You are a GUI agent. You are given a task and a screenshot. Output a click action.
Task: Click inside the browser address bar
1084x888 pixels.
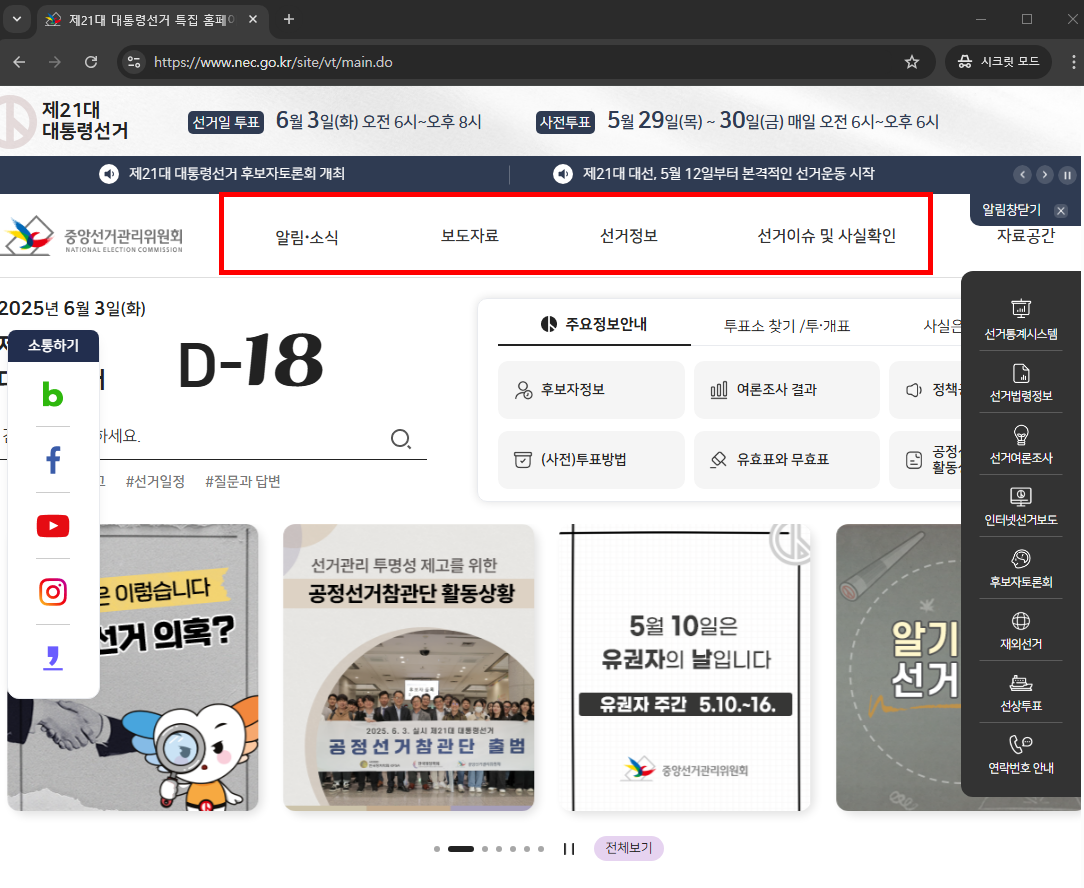pos(400,61)
